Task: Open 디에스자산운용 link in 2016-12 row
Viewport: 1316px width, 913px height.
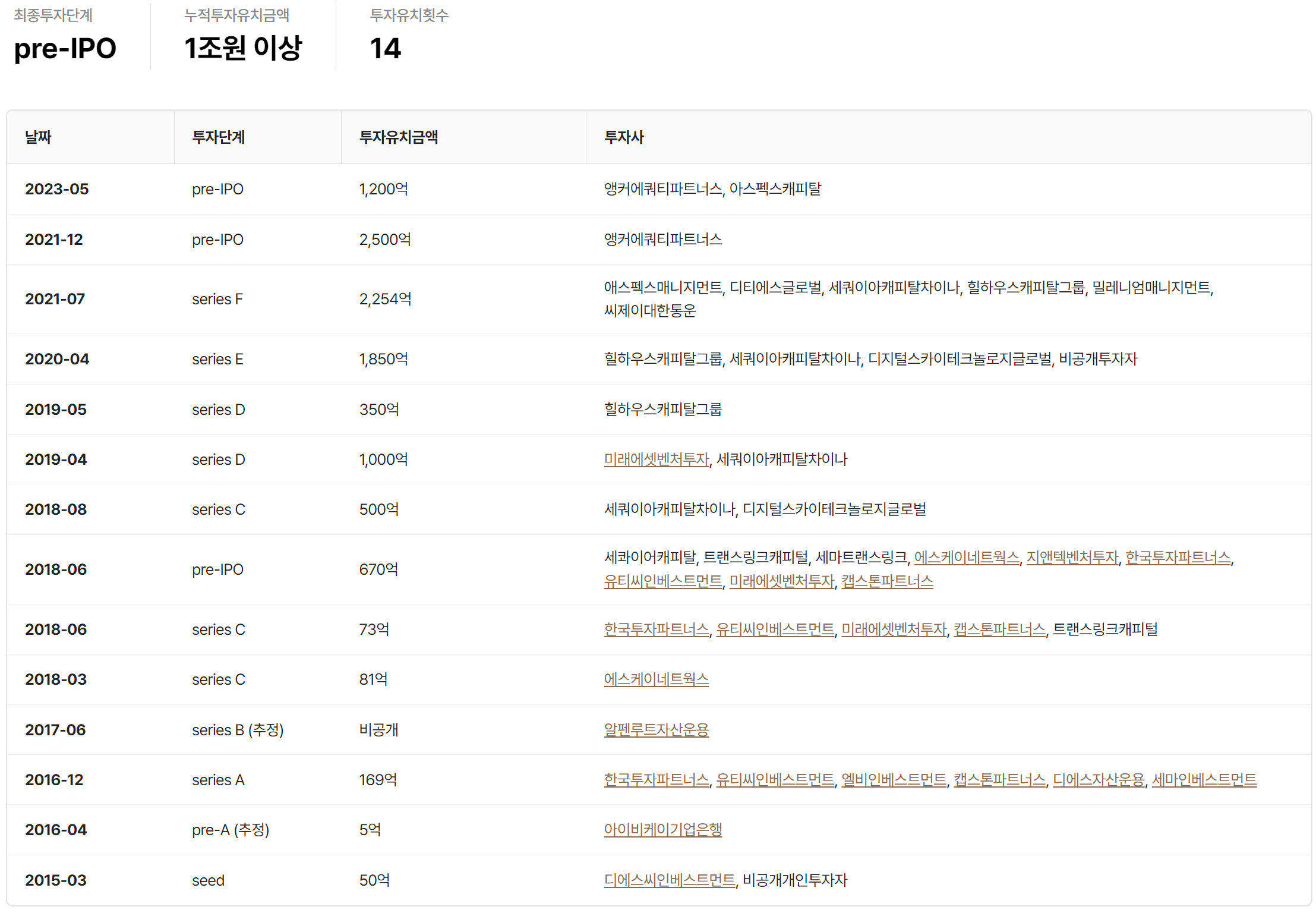Action: 1098,780
